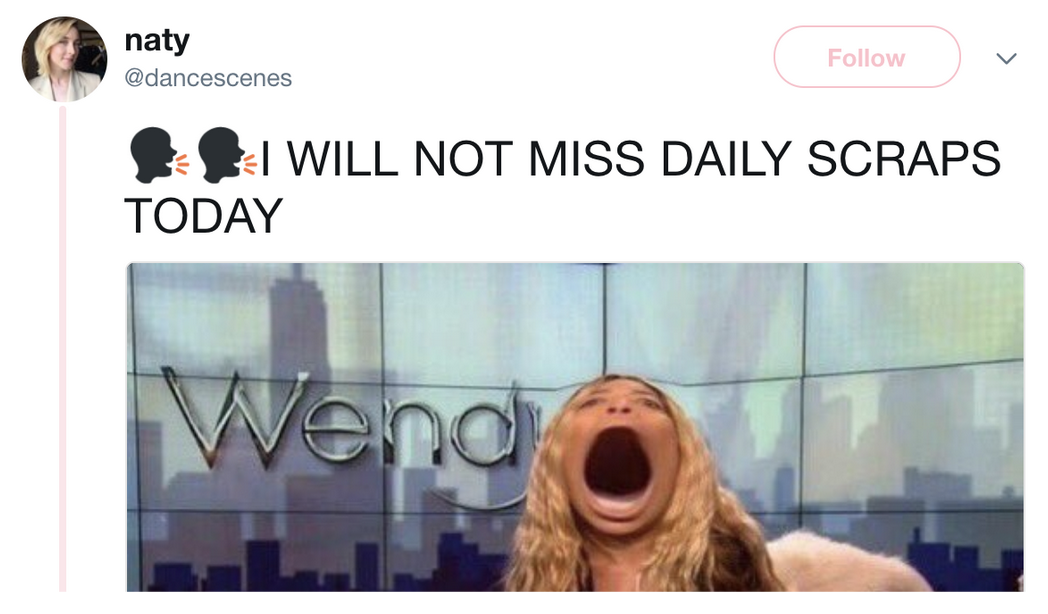Click the word TODAY in tweet
Screen dimensions: 1048x614
pyautogui.click(x=204, y=216)
